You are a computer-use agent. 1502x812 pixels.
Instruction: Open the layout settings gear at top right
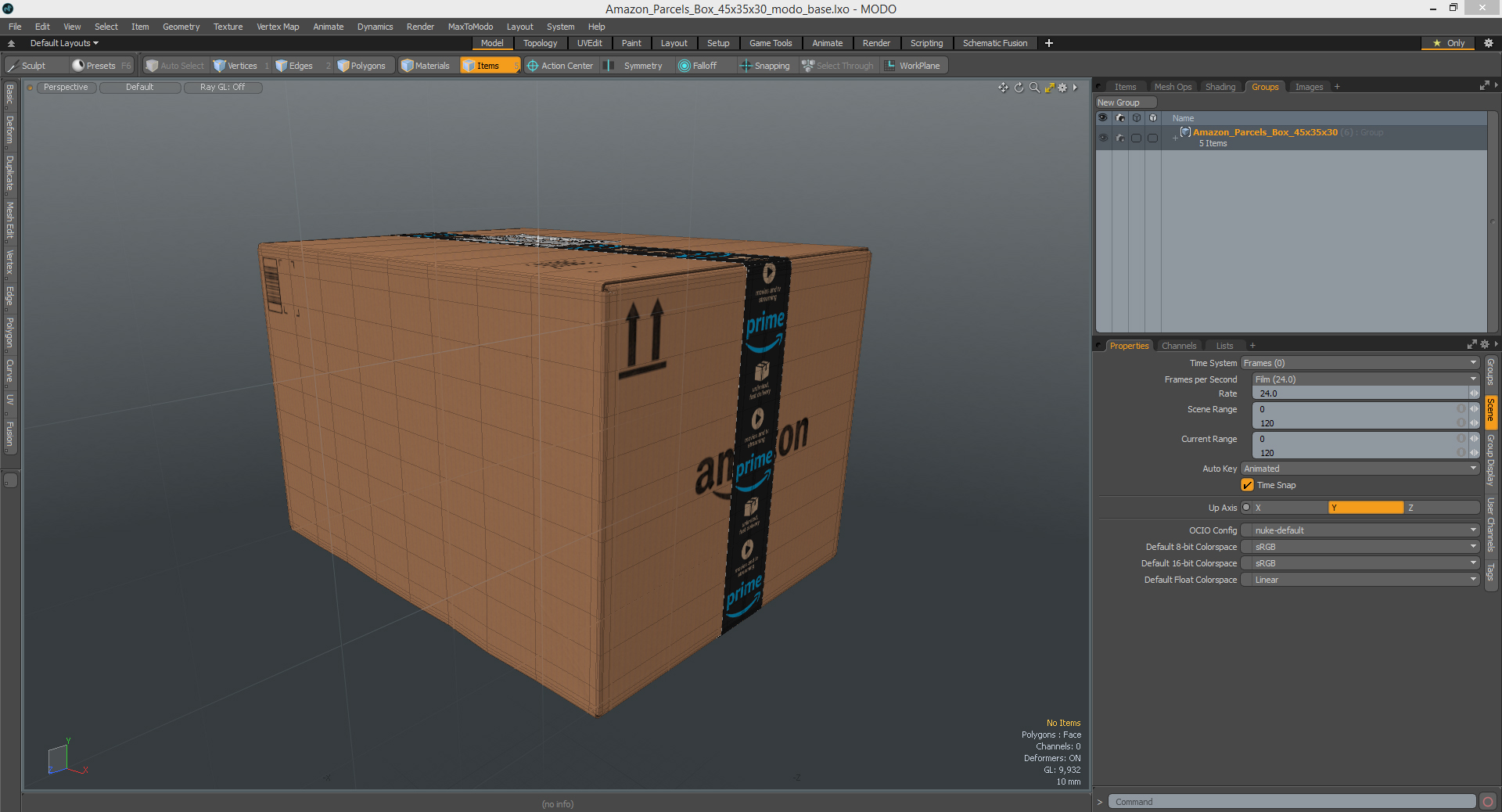[1489, 43]
